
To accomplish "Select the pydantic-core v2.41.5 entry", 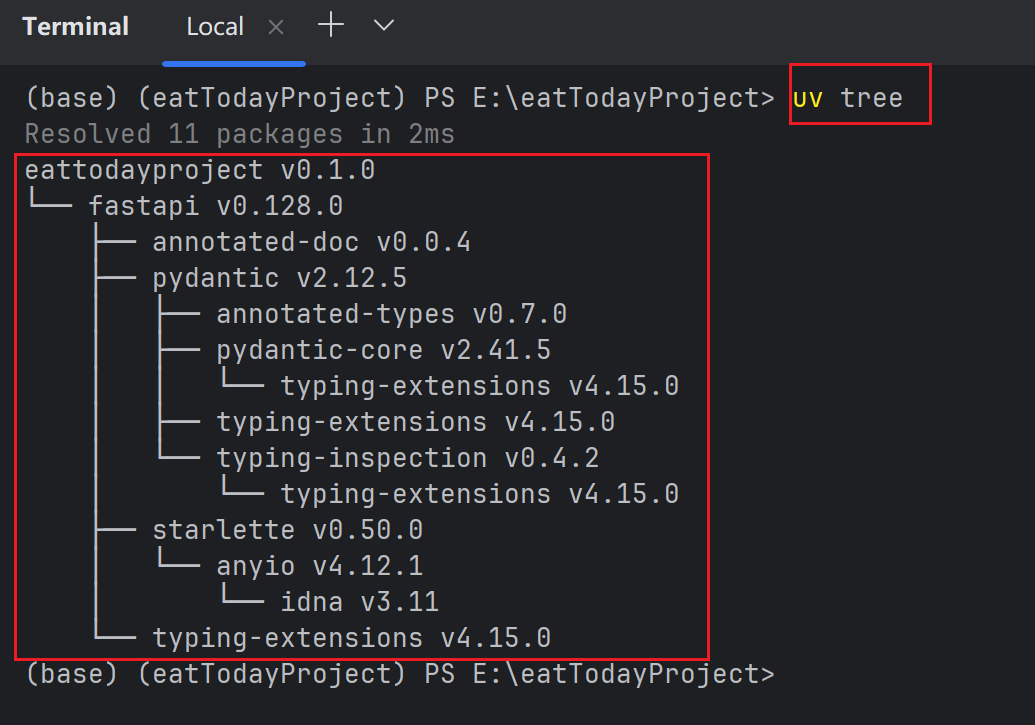I will point(383,350).
